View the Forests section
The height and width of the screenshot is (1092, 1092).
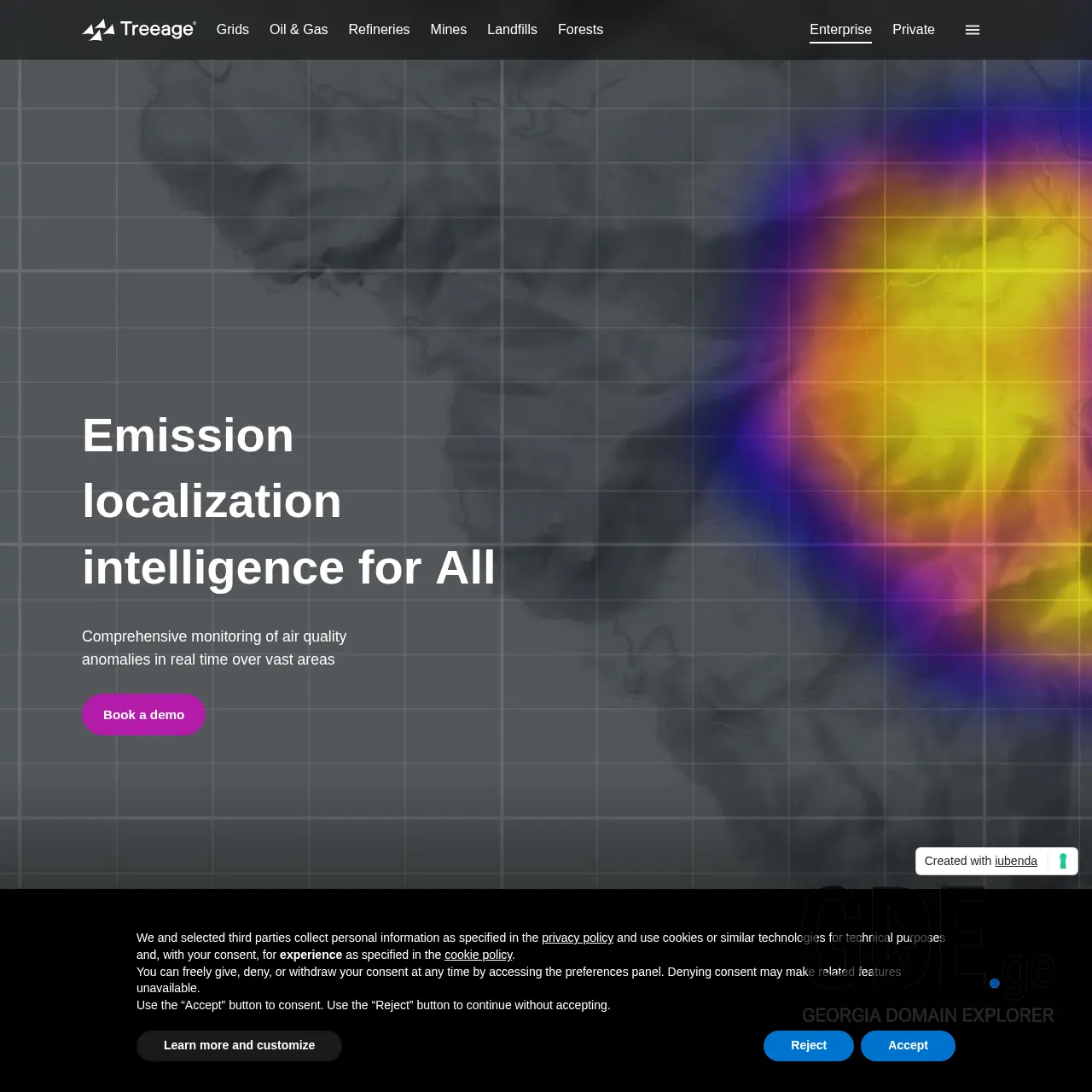pos(580,29)
